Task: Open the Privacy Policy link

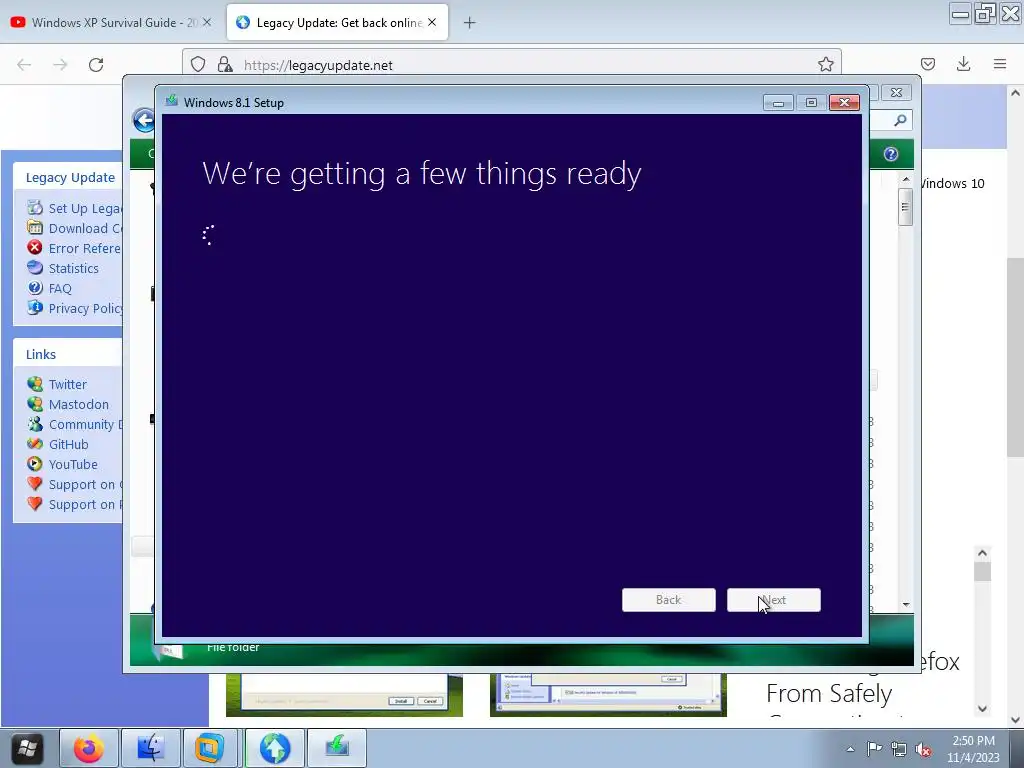Action: click(x=85, y=308)
